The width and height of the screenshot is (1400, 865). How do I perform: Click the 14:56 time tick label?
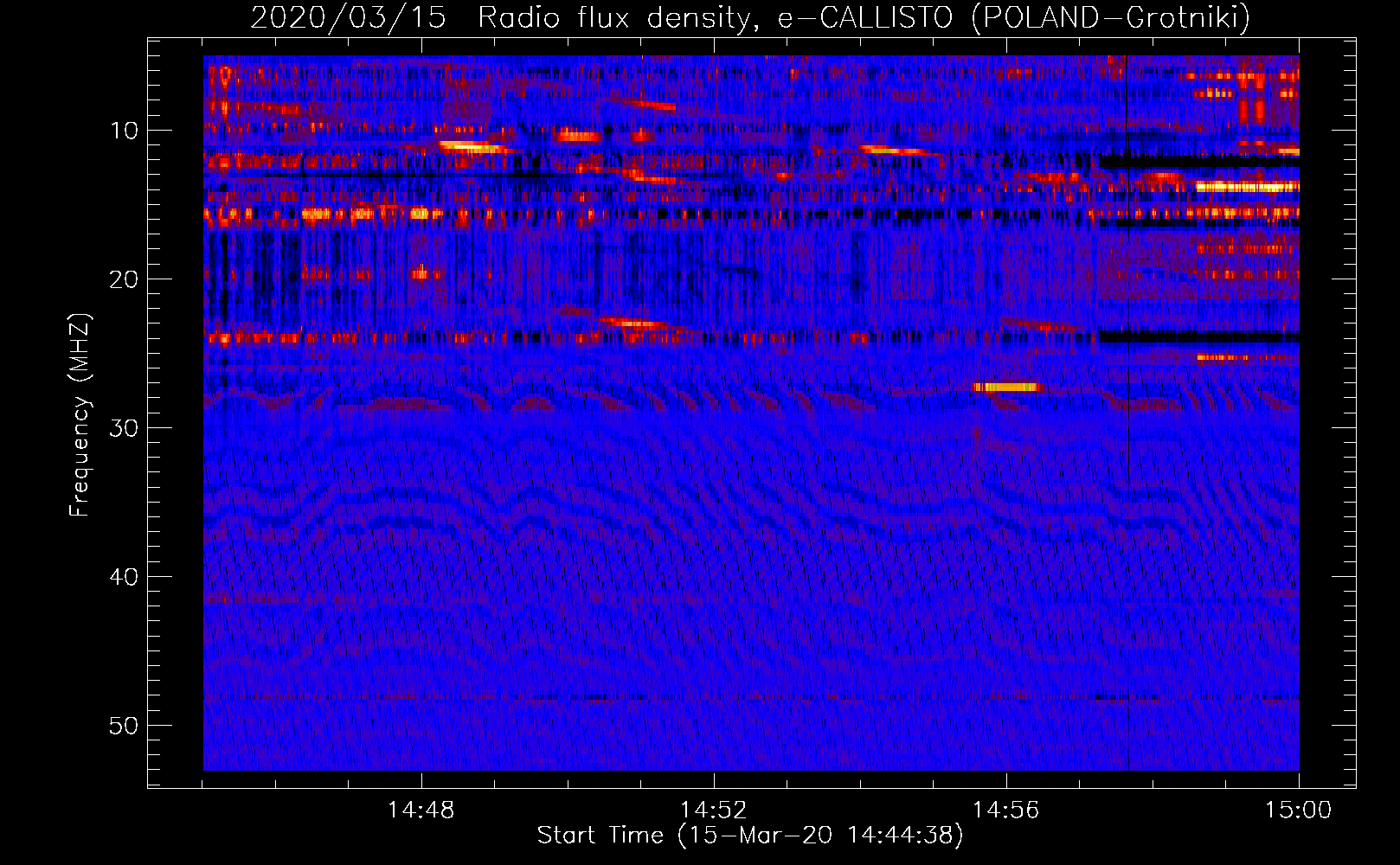pyautogui.click(x=1005, y=811)
